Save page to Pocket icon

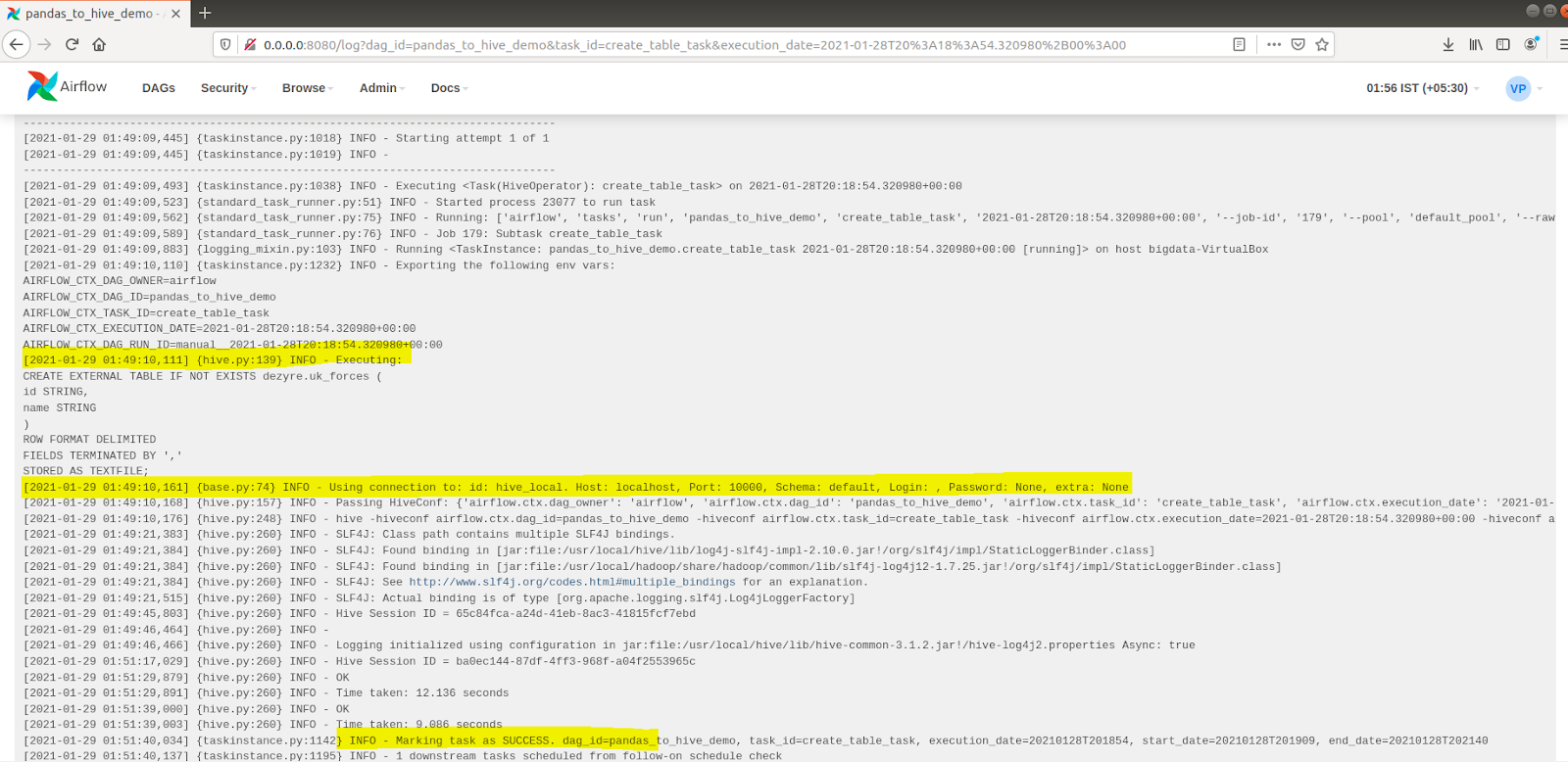1298,44
